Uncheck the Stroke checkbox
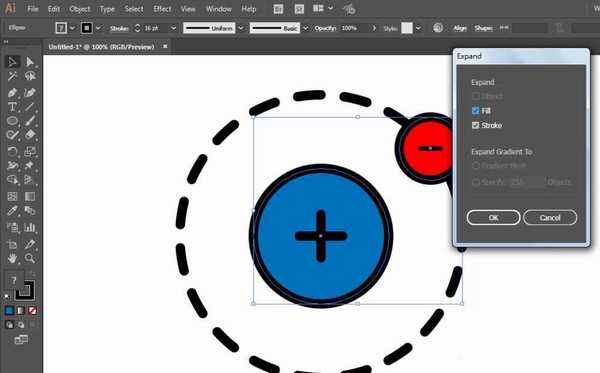This screenshot has width=600, height=373. pyautogui.click(x=476, y=125)
